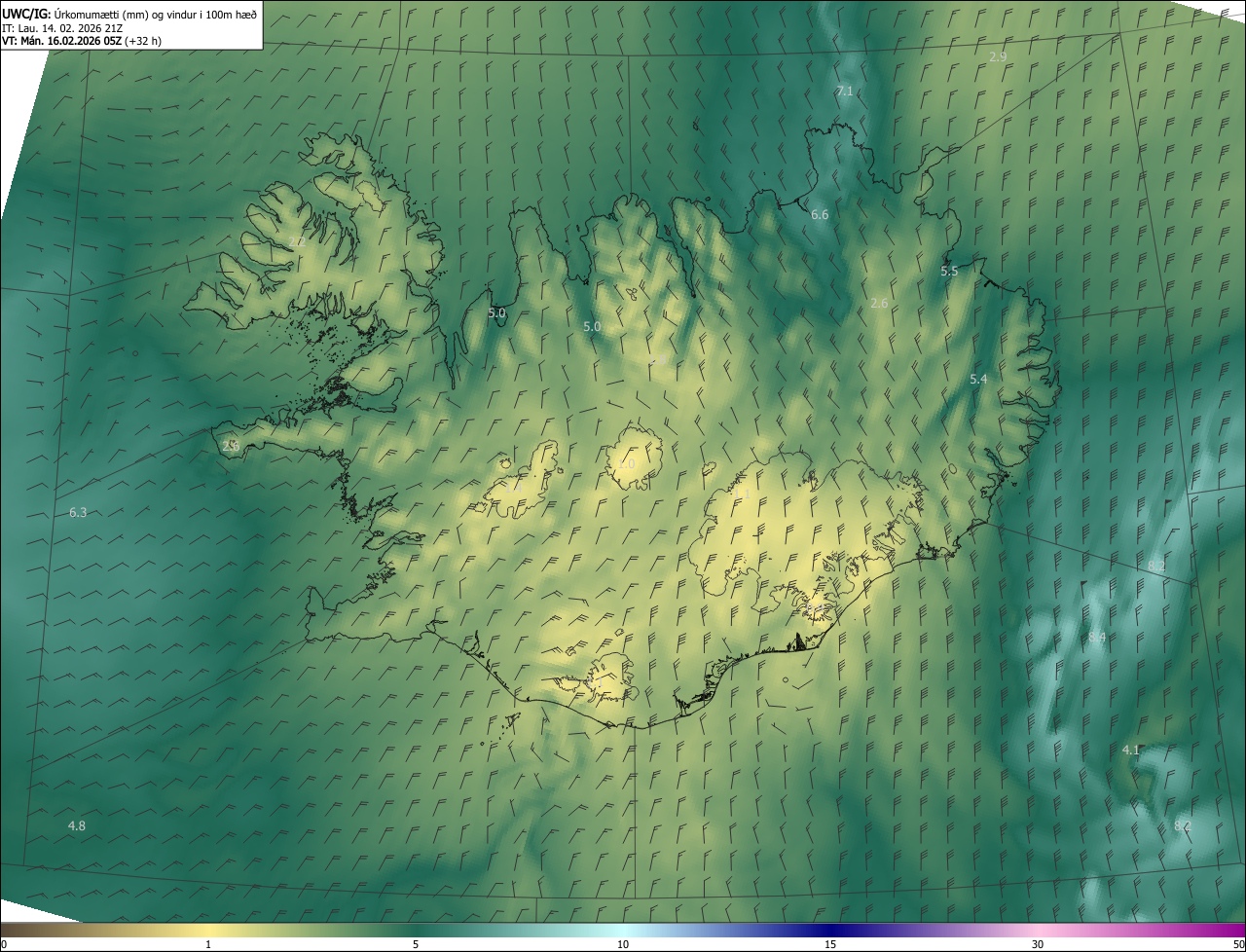The height and width of the screenshot is (952, 1246).
Task: Click the 'VT: Mán. 16.02.2026 05Z (+32 h)' line
Action: tap(82, 41)
